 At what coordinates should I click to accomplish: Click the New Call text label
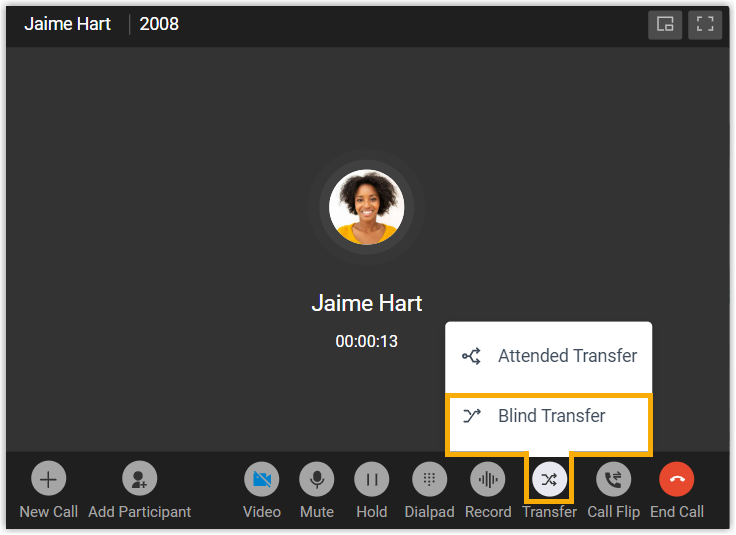(49, 512)
